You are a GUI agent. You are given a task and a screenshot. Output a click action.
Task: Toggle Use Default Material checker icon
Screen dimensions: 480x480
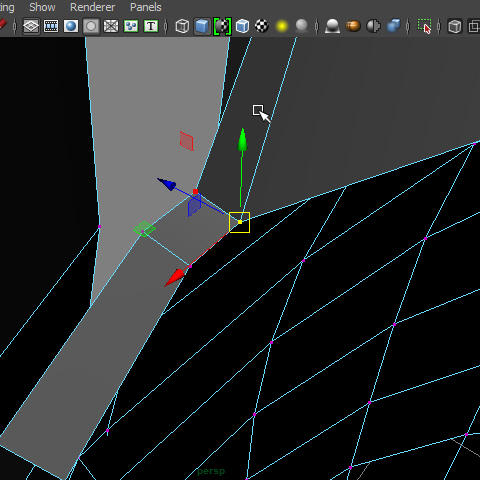tap(222, 26)
